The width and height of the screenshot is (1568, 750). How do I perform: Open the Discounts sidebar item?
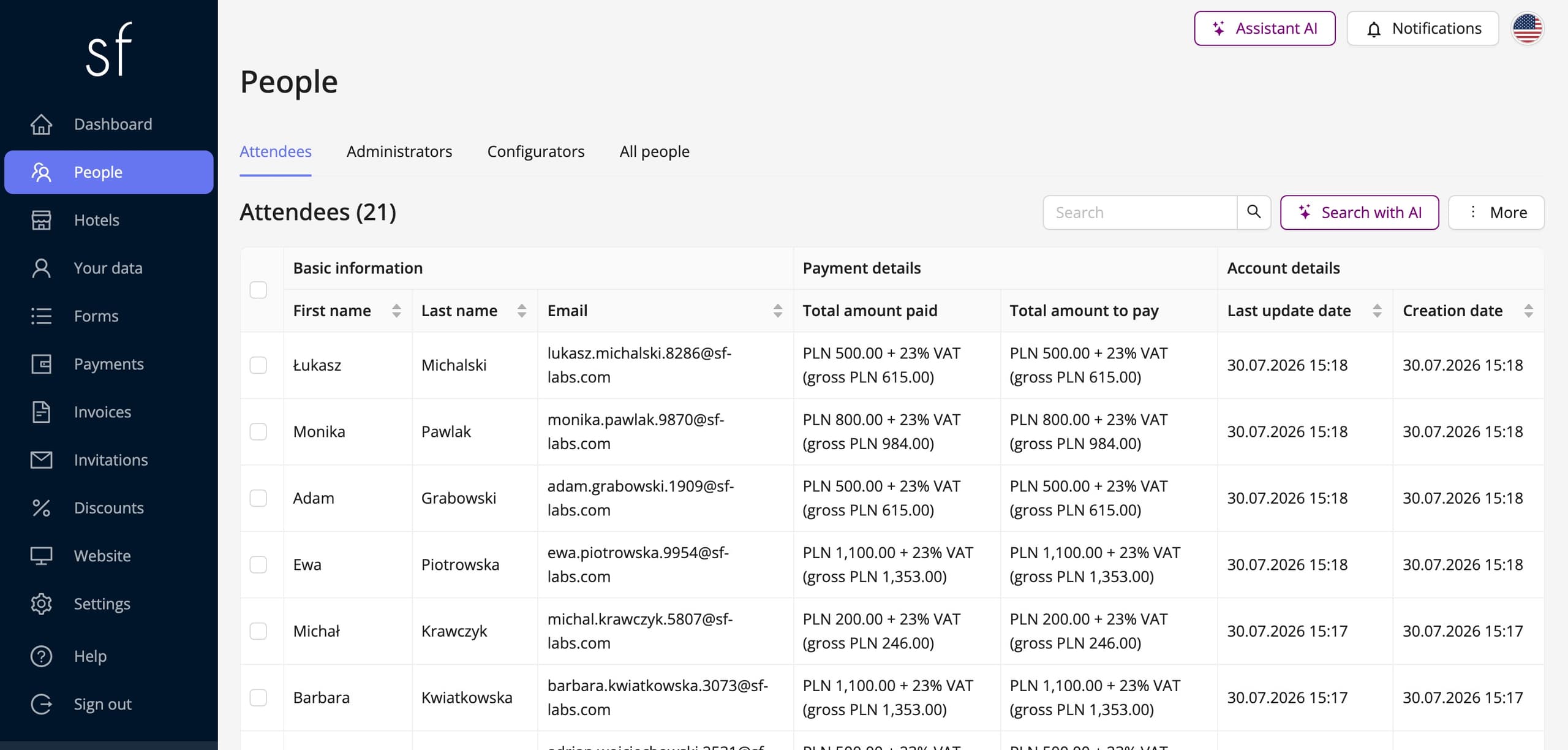coord(109,507)
